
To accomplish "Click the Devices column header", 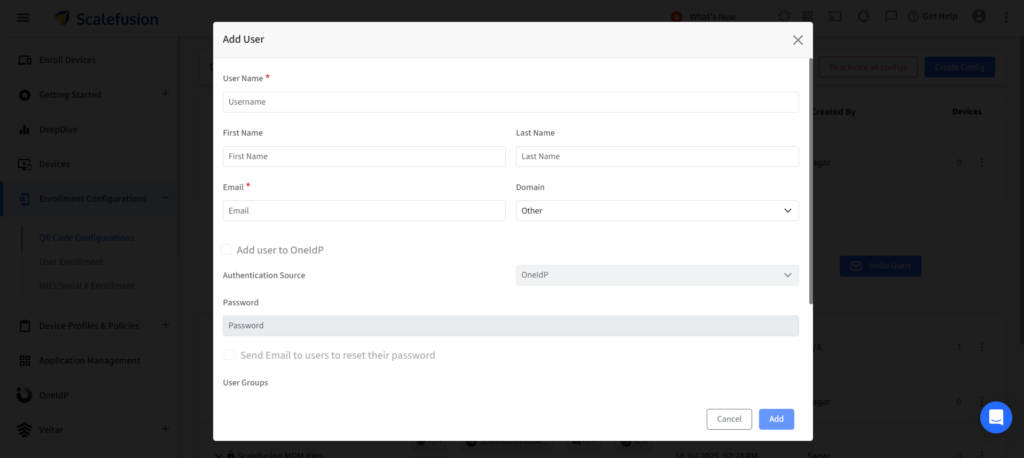I will [x=967, y=112].
